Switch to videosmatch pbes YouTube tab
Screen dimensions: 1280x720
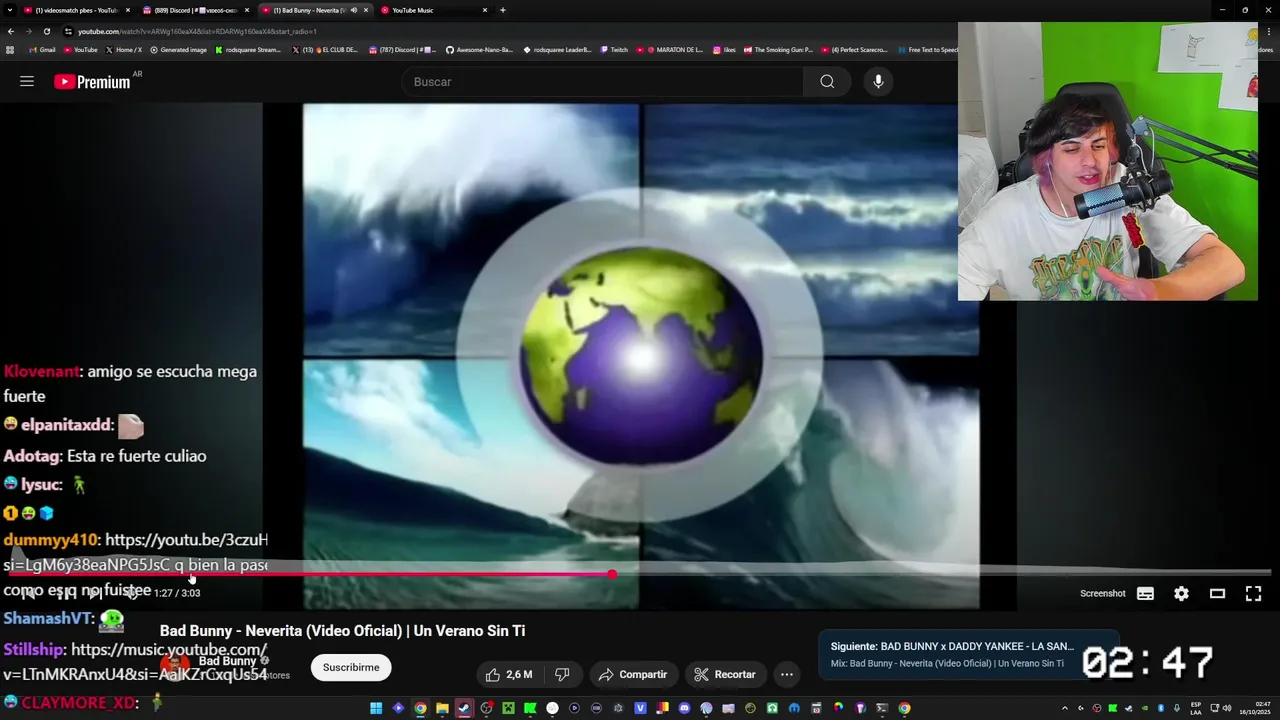pos(77,10)
